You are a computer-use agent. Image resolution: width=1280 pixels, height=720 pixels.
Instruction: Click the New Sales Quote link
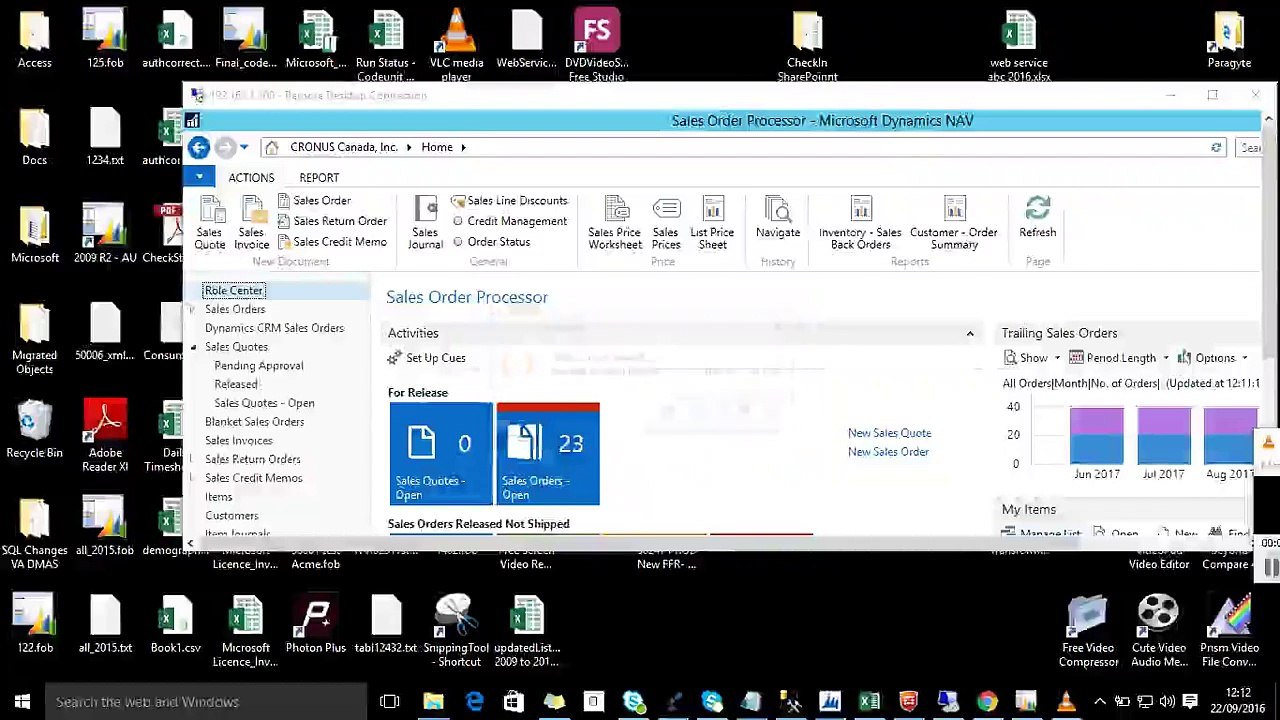[889, 433]
